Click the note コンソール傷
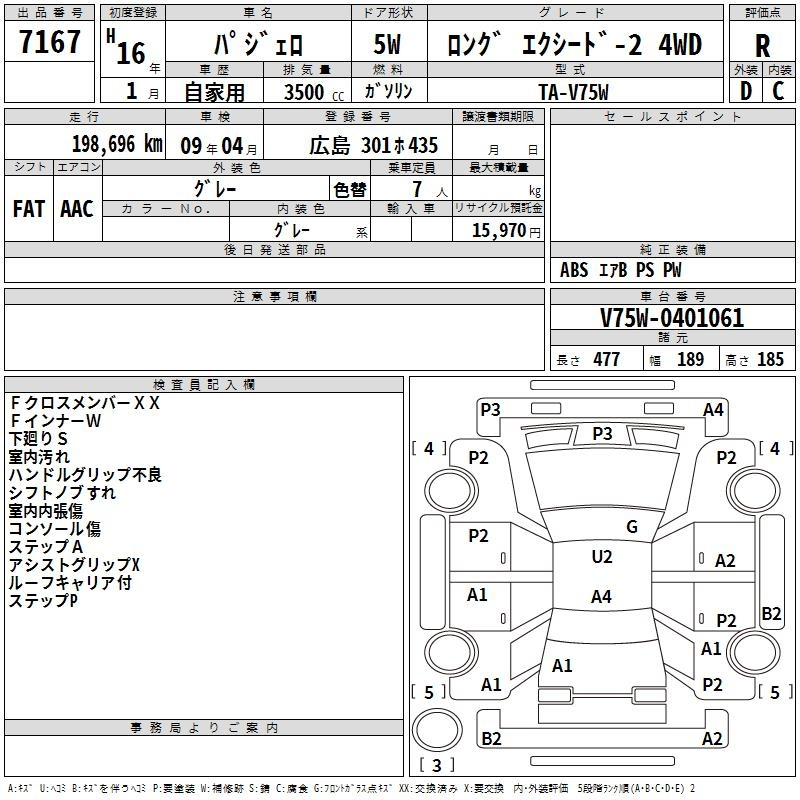800x800 pixels. pos(55,529)
